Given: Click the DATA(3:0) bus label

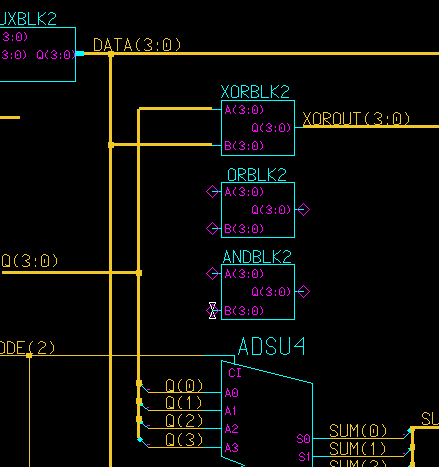Looking at the screenshot, I should pyautogui.click(x=137, y=45).
